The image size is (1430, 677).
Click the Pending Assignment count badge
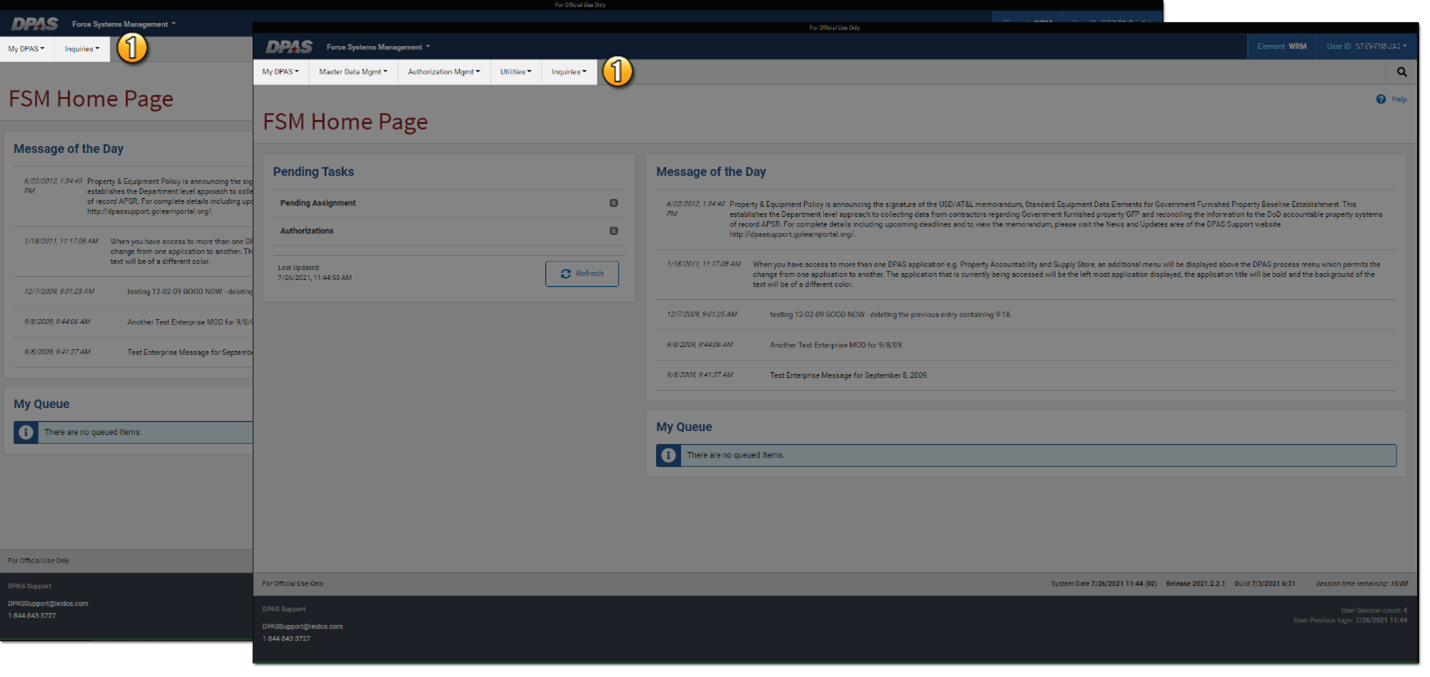(x=613, y=203)
